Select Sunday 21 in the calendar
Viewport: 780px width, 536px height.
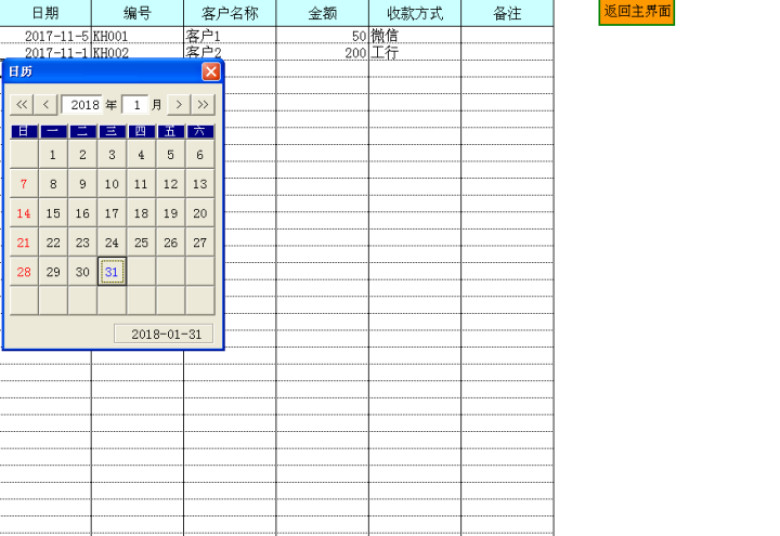(23, 242)
